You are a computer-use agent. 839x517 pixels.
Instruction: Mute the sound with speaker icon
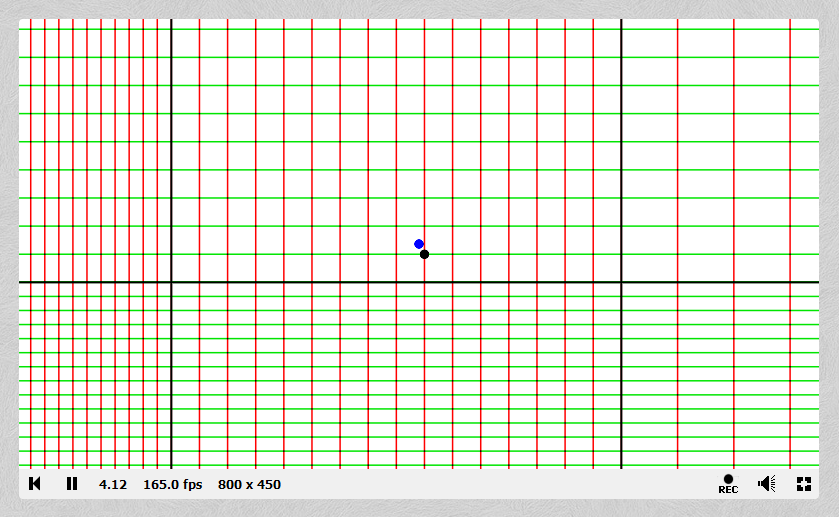coord(767,484)
